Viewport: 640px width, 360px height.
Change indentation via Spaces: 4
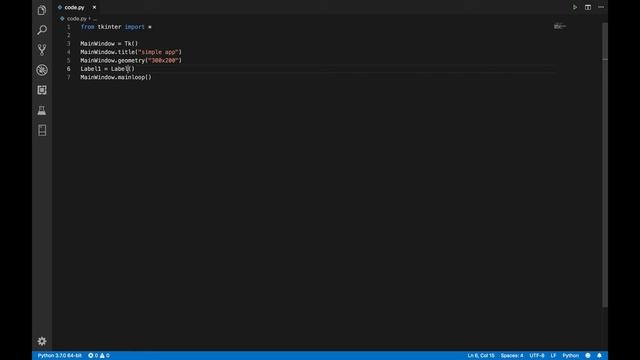512,356
